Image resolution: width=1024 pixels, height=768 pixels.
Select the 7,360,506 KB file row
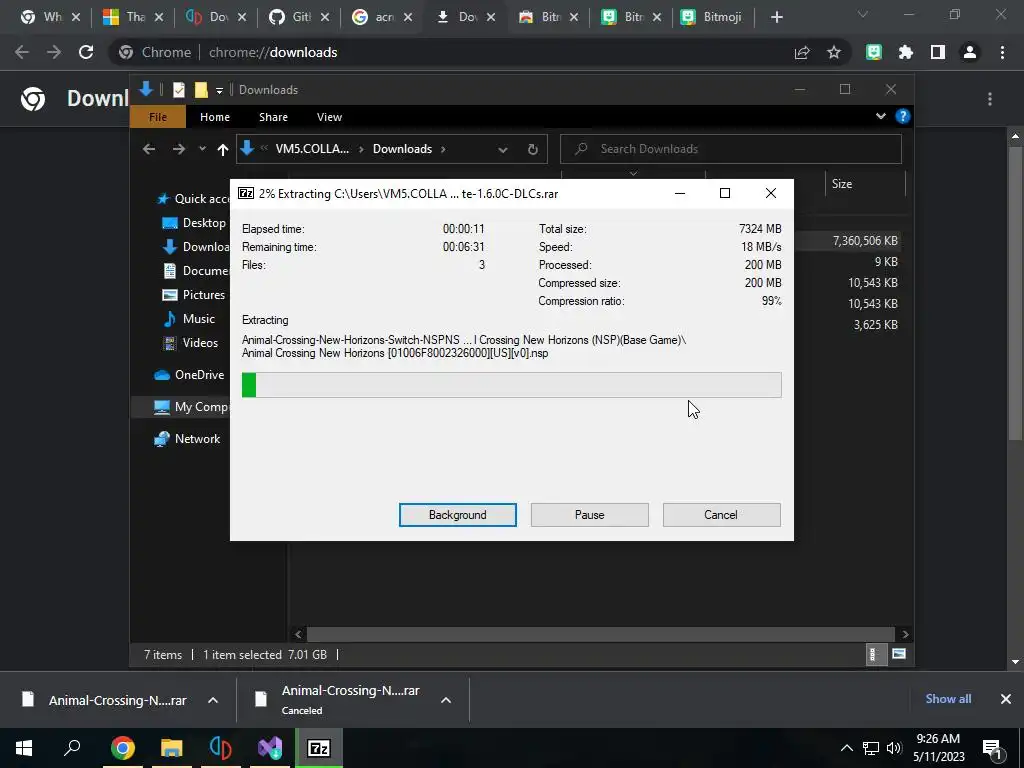[849, 241]
